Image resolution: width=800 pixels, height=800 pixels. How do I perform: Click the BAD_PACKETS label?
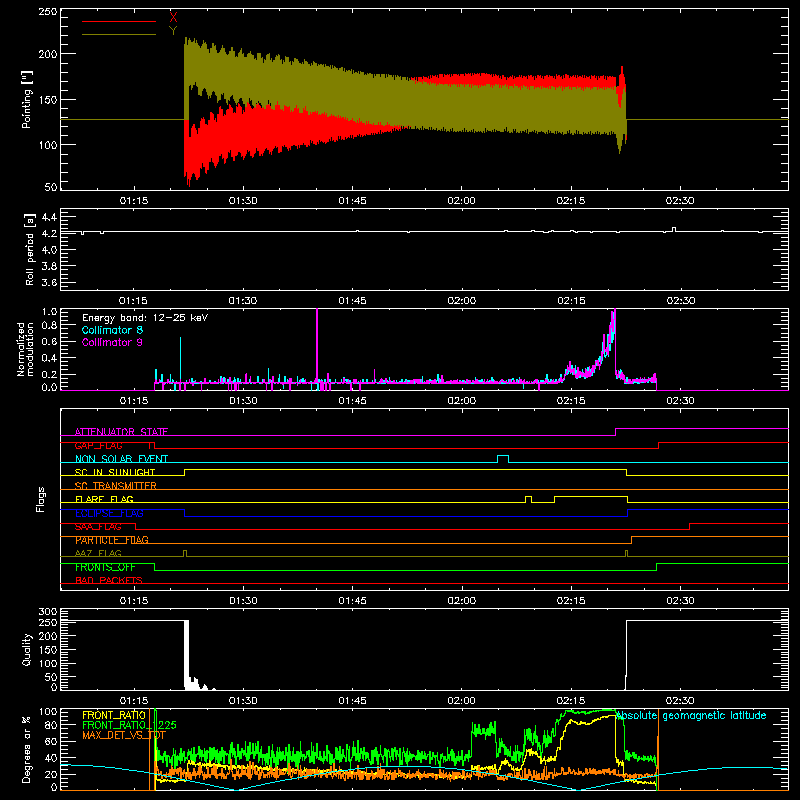109,580
